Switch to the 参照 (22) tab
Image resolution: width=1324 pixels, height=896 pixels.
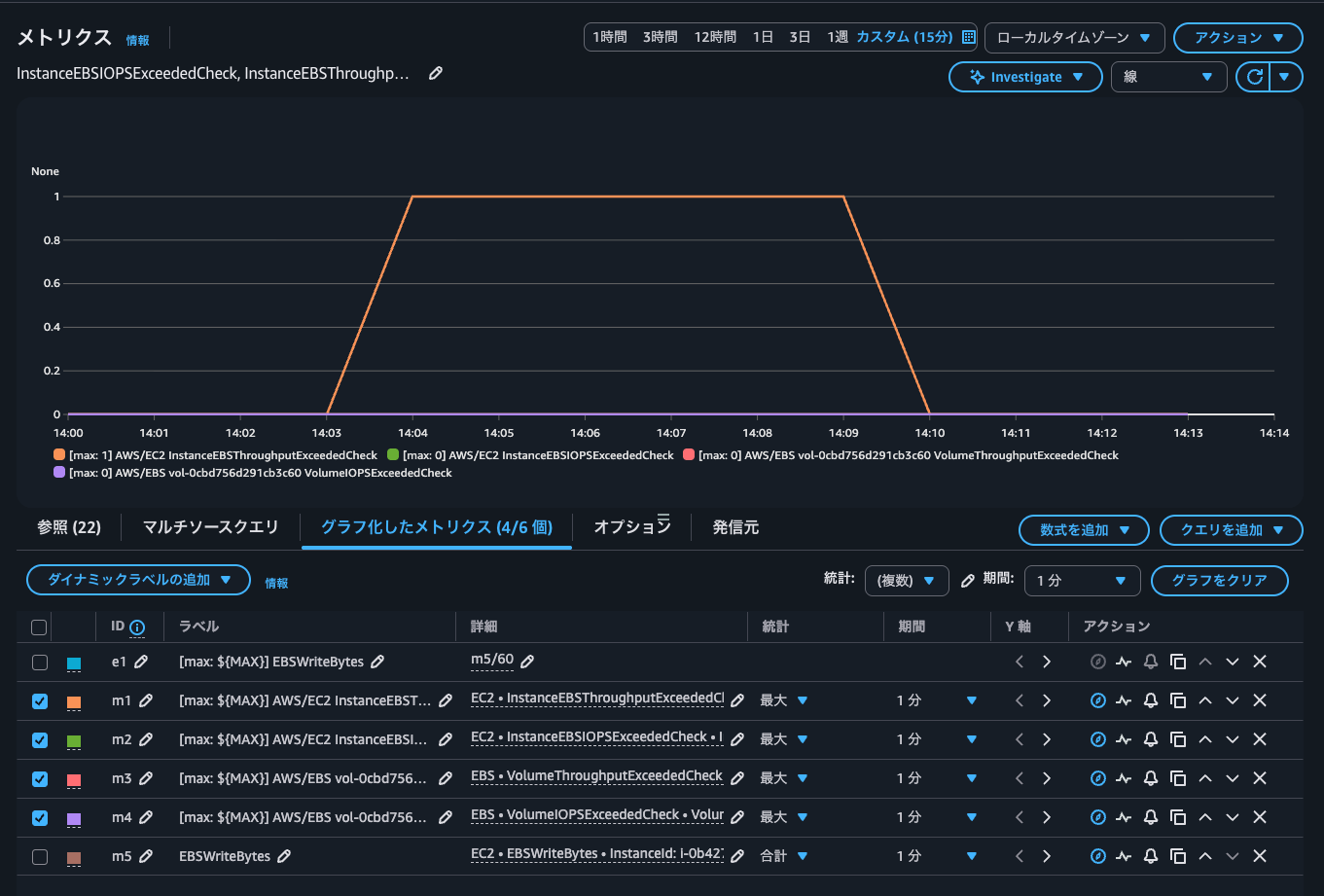[x=69, y=527]
